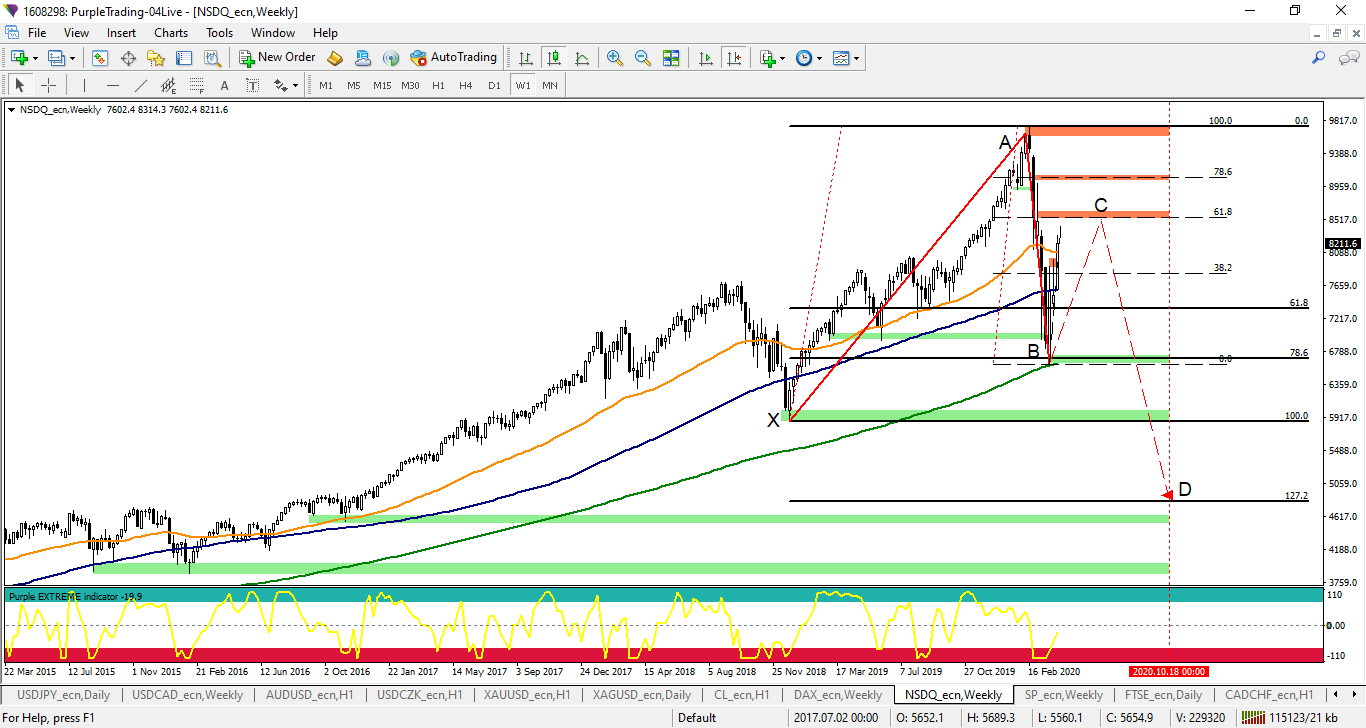The image size is (1366, 728).
Task: Expand the New Chart dropdown arrow
Action: [35, 58]
